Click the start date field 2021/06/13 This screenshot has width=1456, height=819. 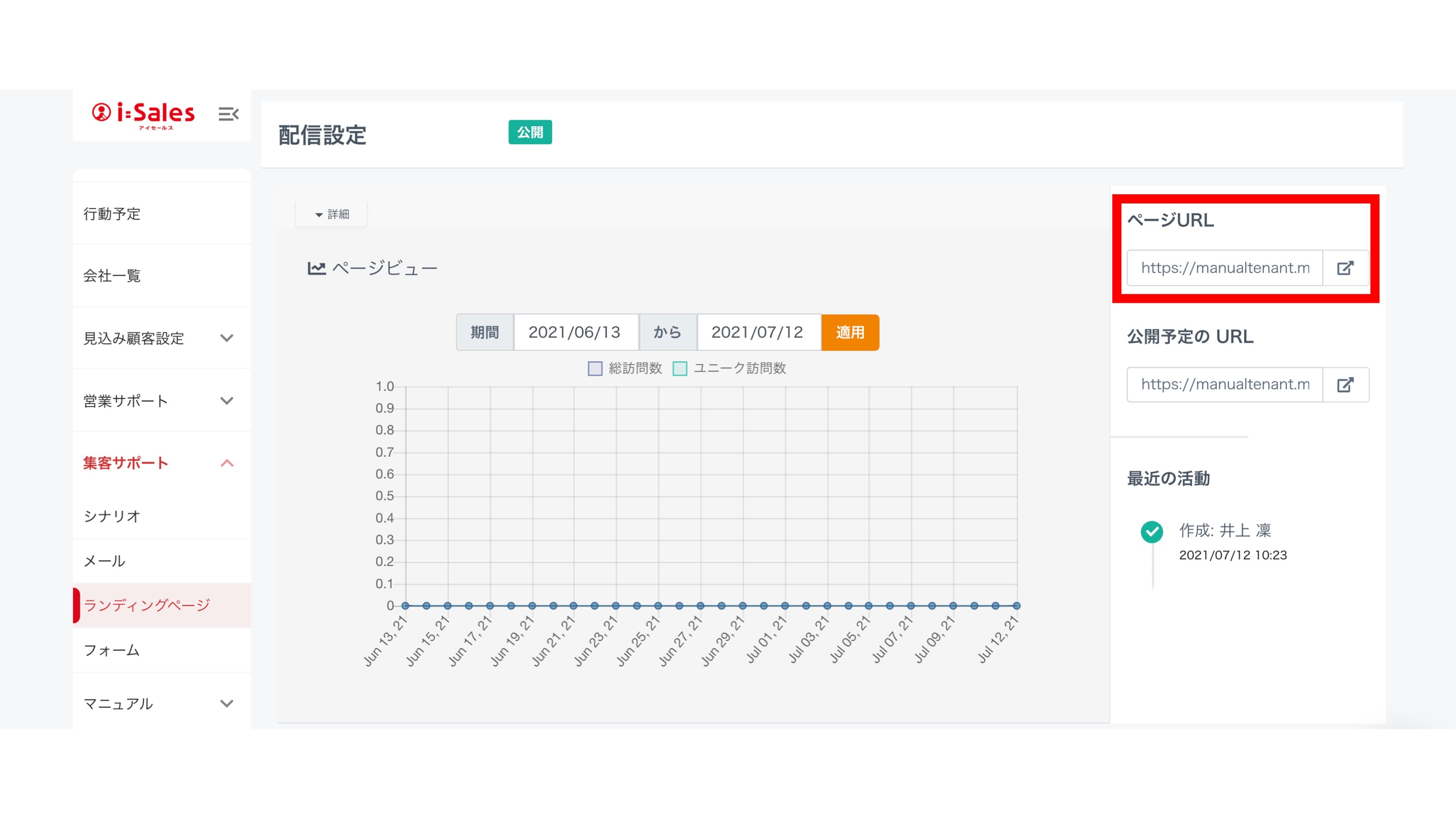(x=575, y=332)
